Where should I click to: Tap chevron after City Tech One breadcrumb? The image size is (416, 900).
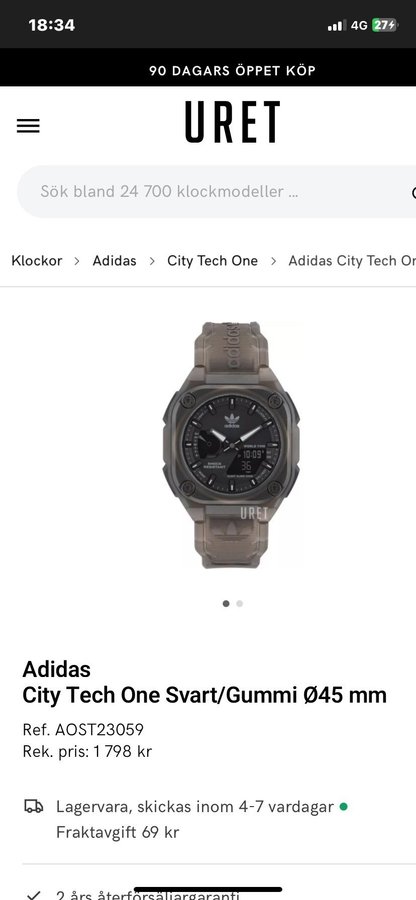[274, 261]
